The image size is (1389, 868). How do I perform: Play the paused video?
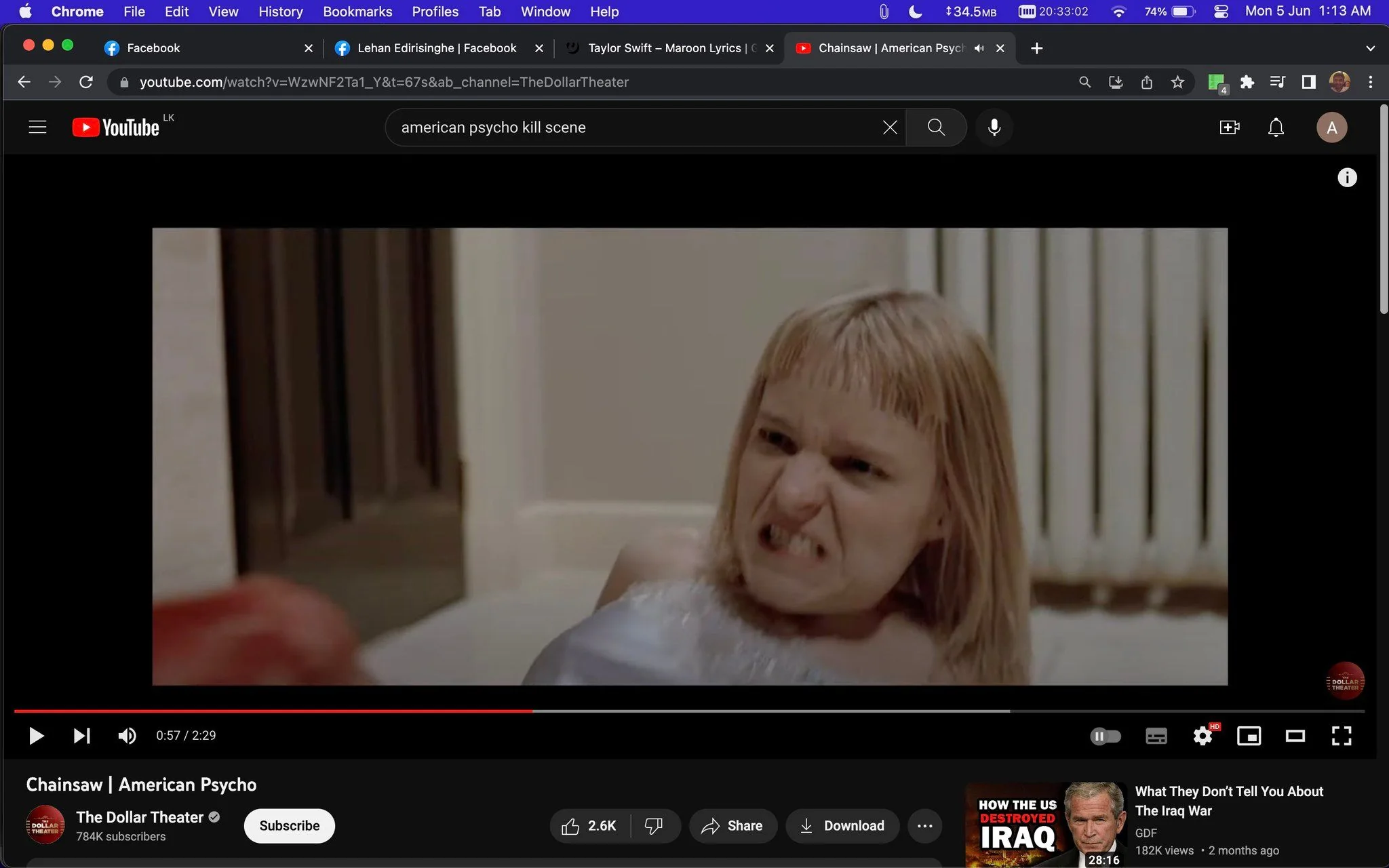tap(37, 736)
